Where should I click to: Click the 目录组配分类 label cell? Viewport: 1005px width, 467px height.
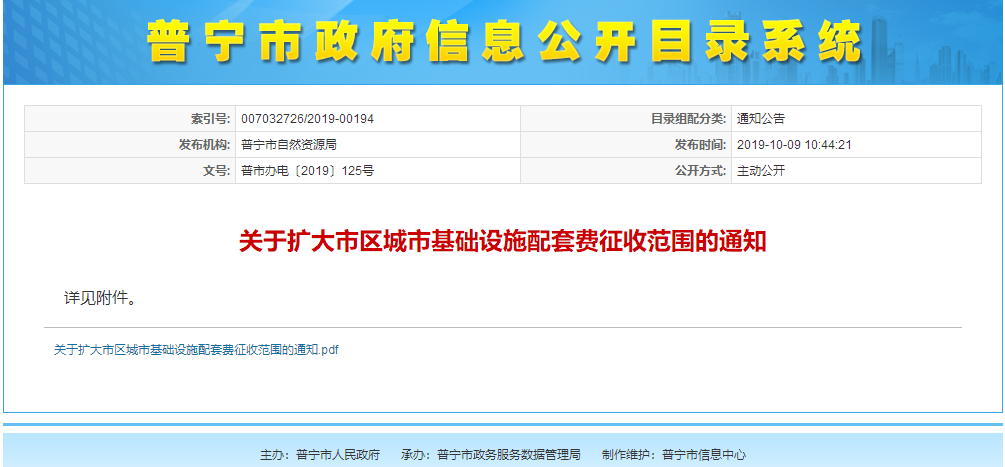point(626,119)
